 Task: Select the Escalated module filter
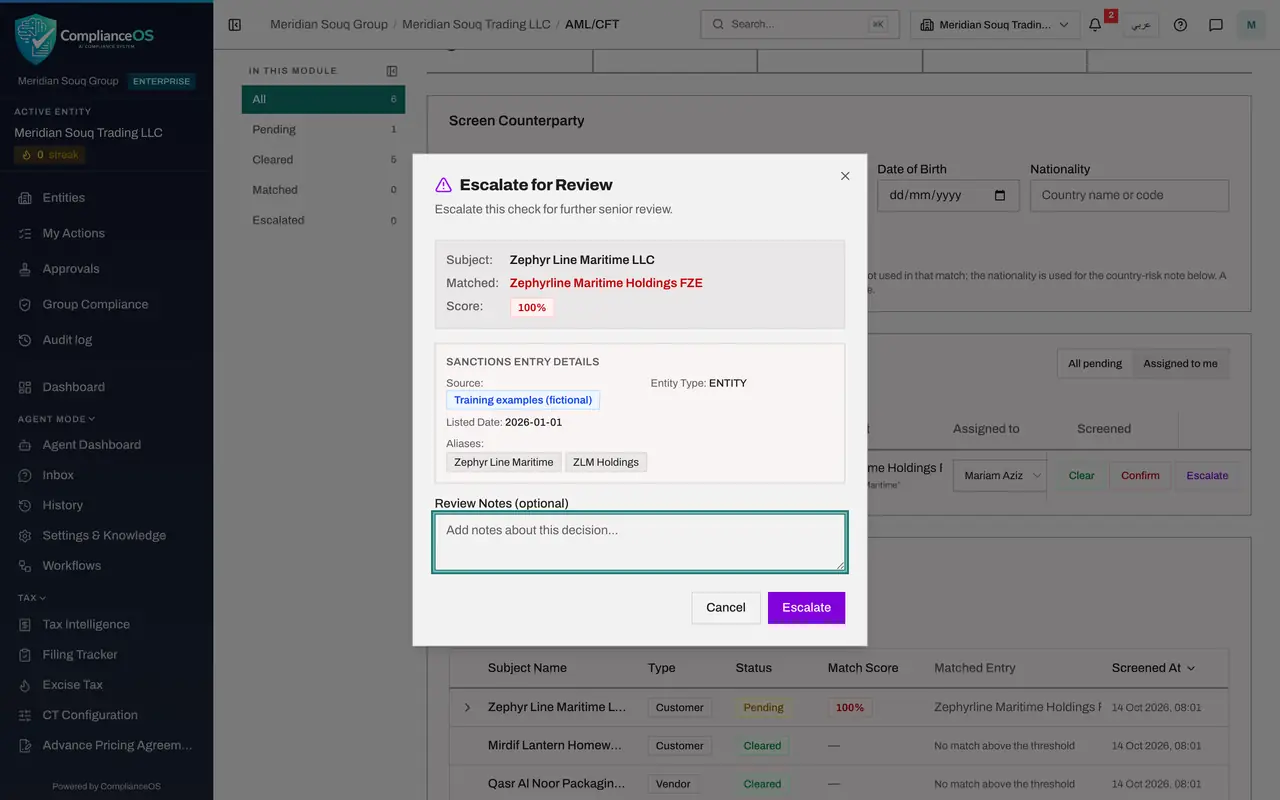(323, 220)
